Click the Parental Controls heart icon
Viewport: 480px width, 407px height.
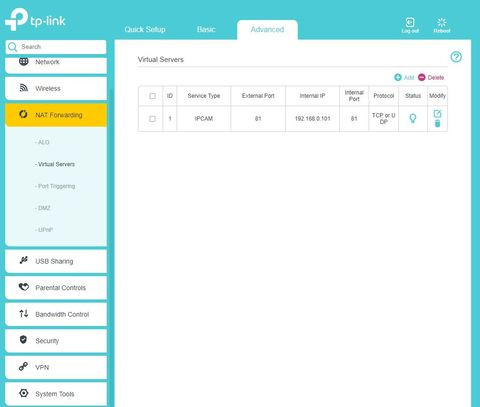pos(24,287)
